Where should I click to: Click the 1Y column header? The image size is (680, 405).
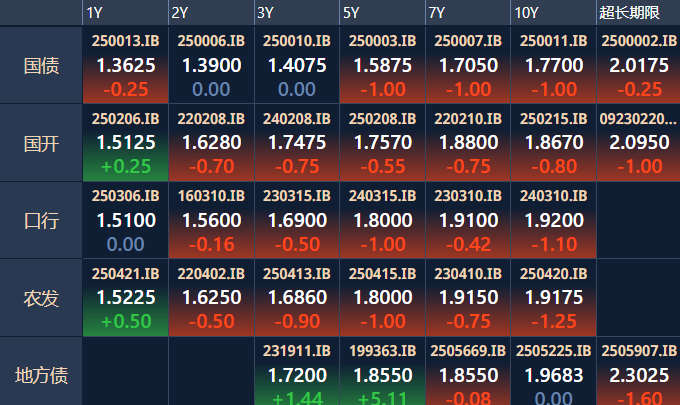(x=95, y=12)
